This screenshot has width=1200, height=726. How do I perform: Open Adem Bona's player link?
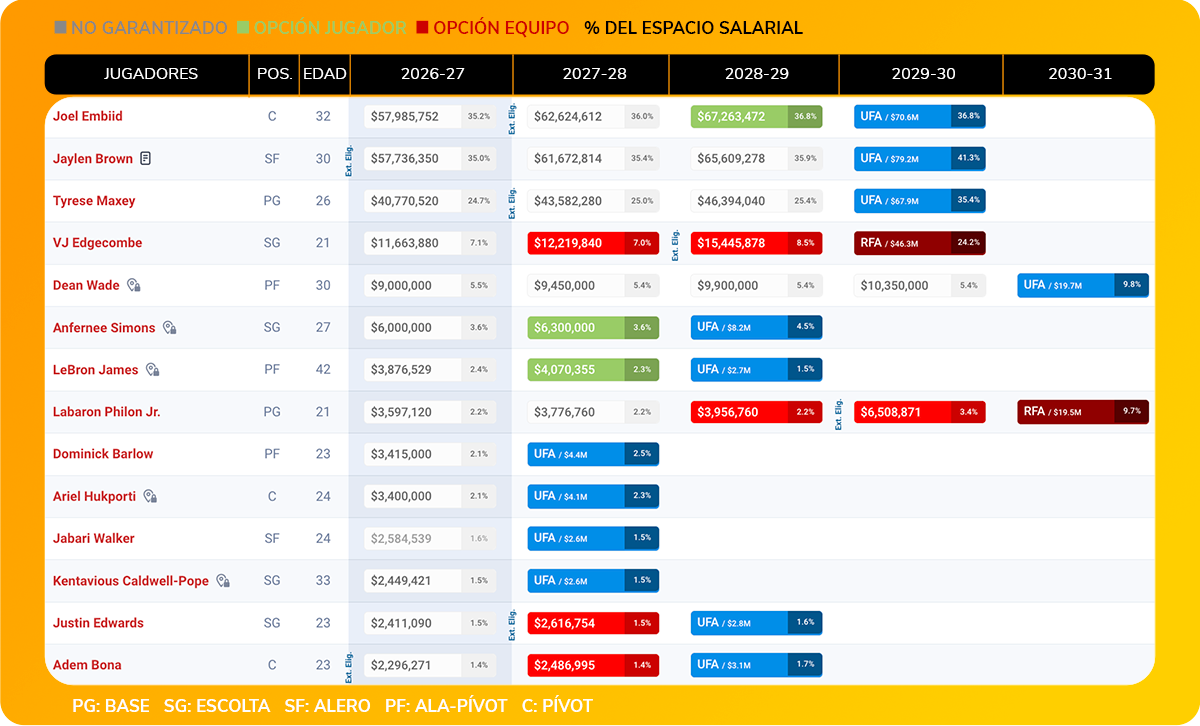(88, 665)
